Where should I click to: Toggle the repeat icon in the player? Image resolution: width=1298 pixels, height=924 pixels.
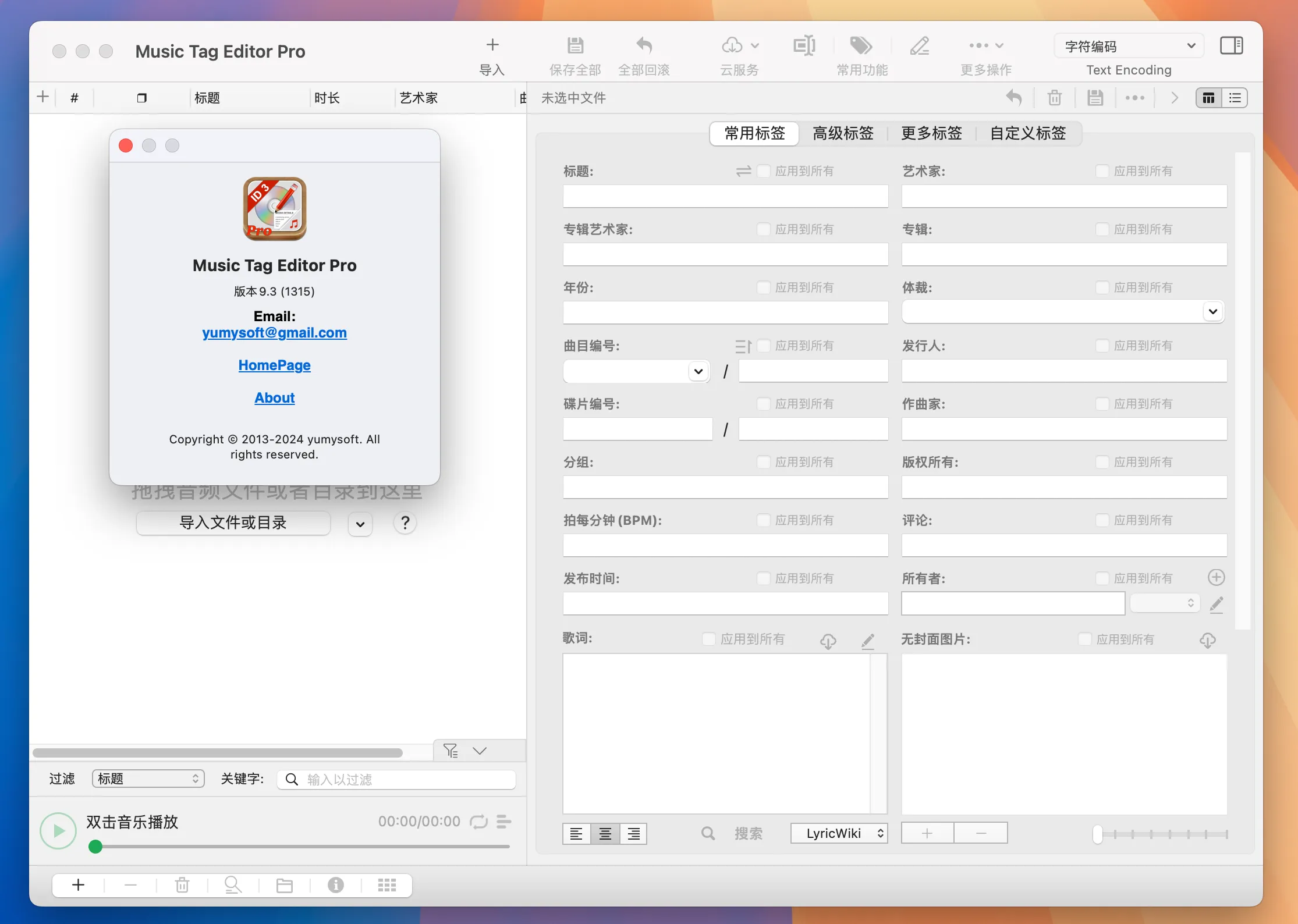pyautogui.click(x=478, y=822)
